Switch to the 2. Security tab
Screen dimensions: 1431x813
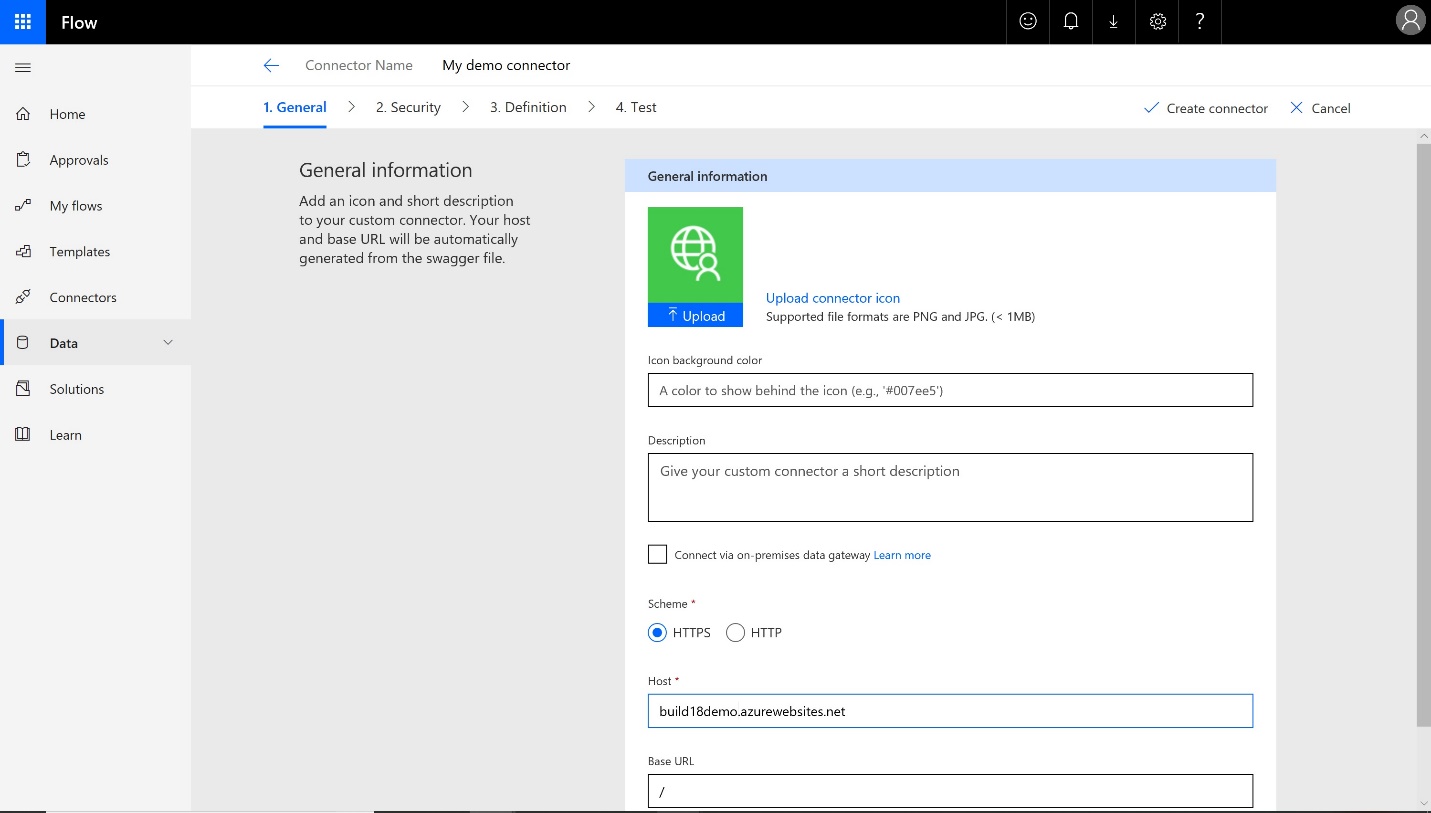click(x=408, y=108)
